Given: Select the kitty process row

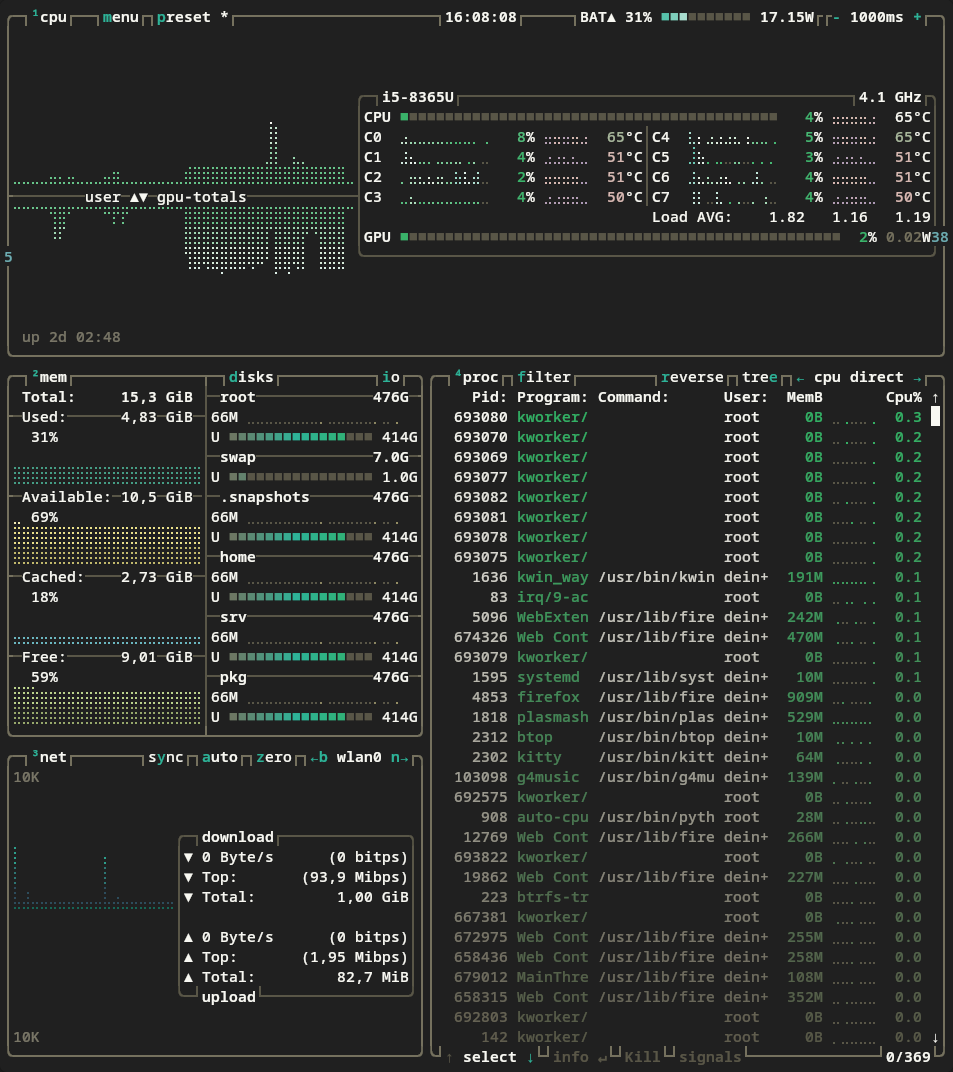Looking at the screenshot, I should pyautogui.click(x=688, y=757).
